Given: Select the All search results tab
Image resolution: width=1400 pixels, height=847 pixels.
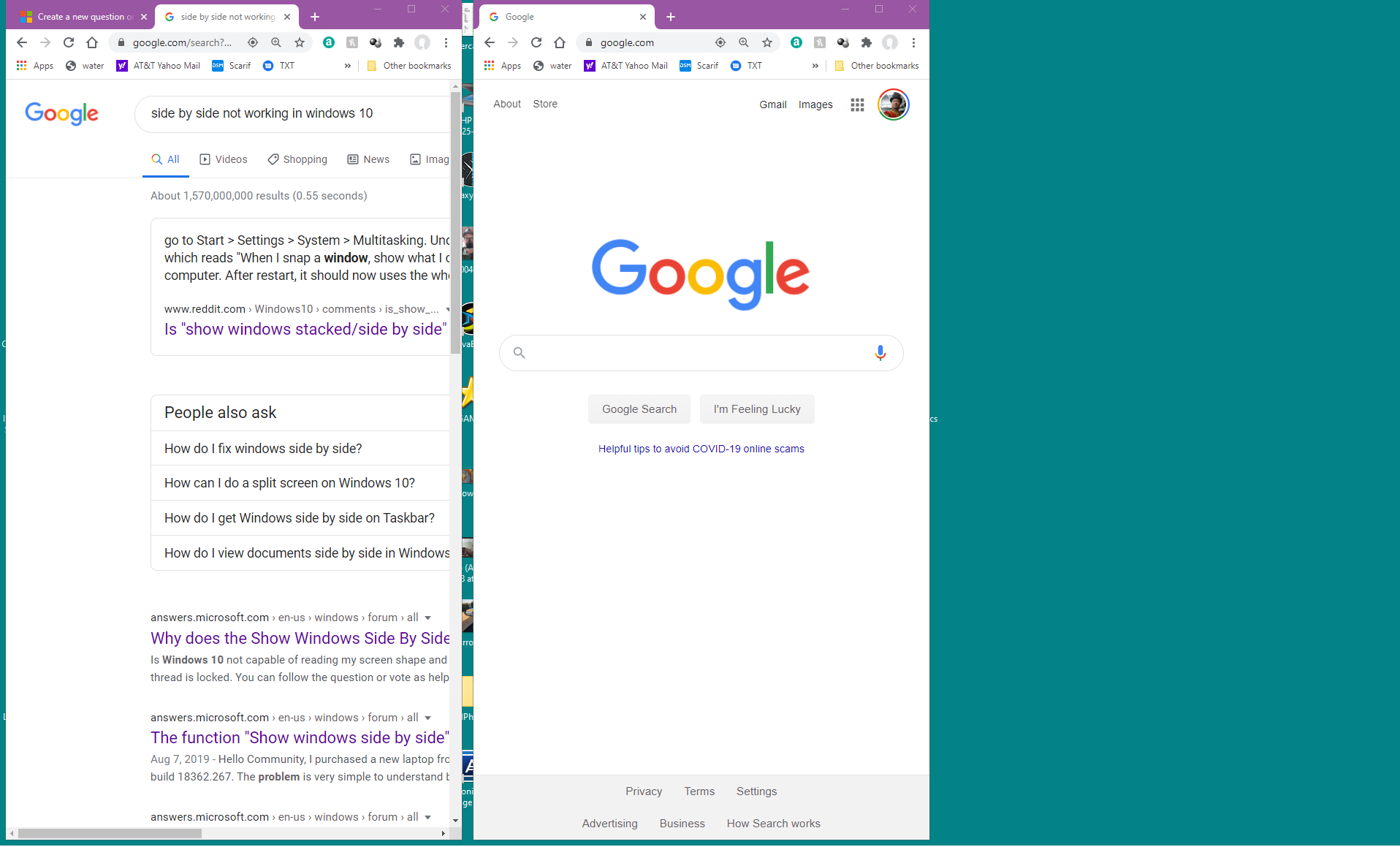Looking at the screenshot, I should pyautogui.click(x=166, y=159).
